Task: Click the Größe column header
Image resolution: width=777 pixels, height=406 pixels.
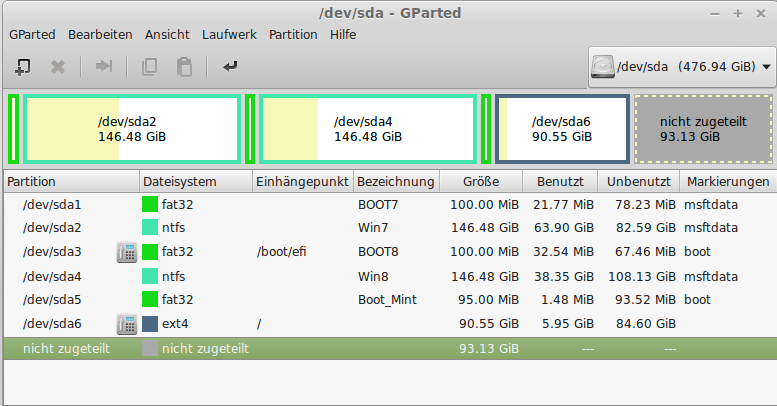Action: (481, 181)
